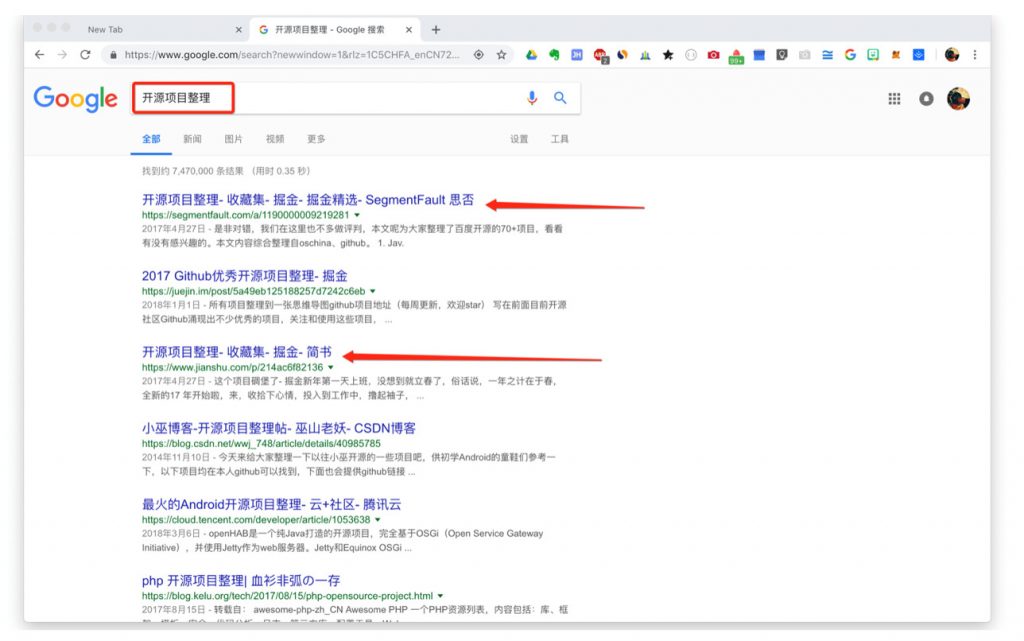The image size is (1024, 641).
Task: Expand dropdown arrow beside blog.kelu.org URL
Action: pyautogui.click(x=440, y=596)
